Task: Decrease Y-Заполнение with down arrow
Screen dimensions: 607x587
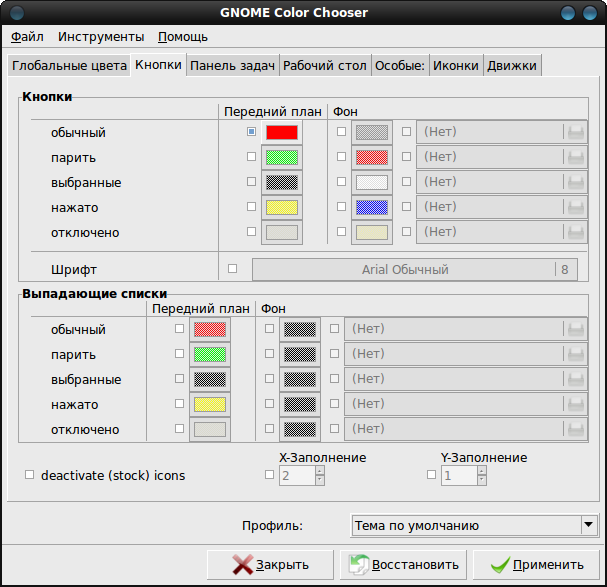Action: click(482, 480)
